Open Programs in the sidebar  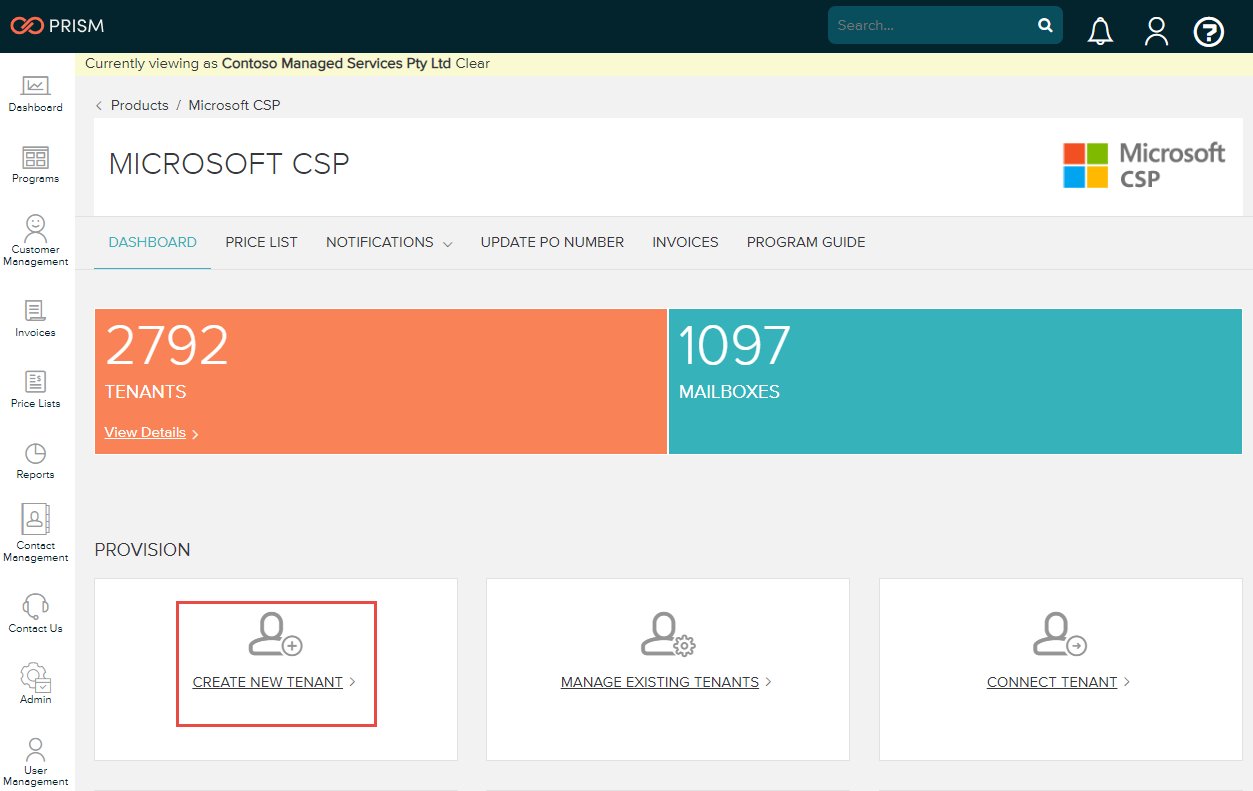(36, 165)
